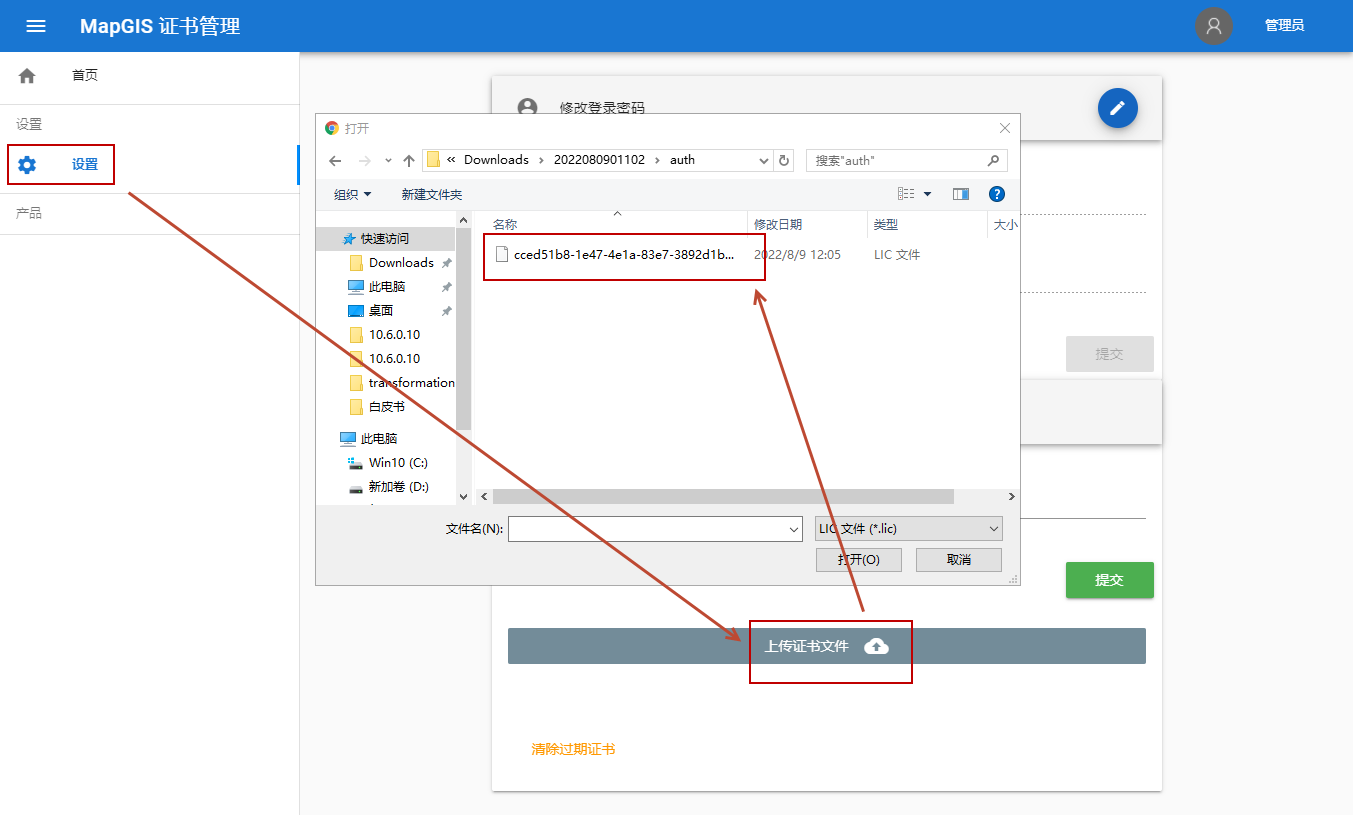Click the 取消 button in the dialog
The width and height of the screenshot is (1353, 815).
click(959, 560)
